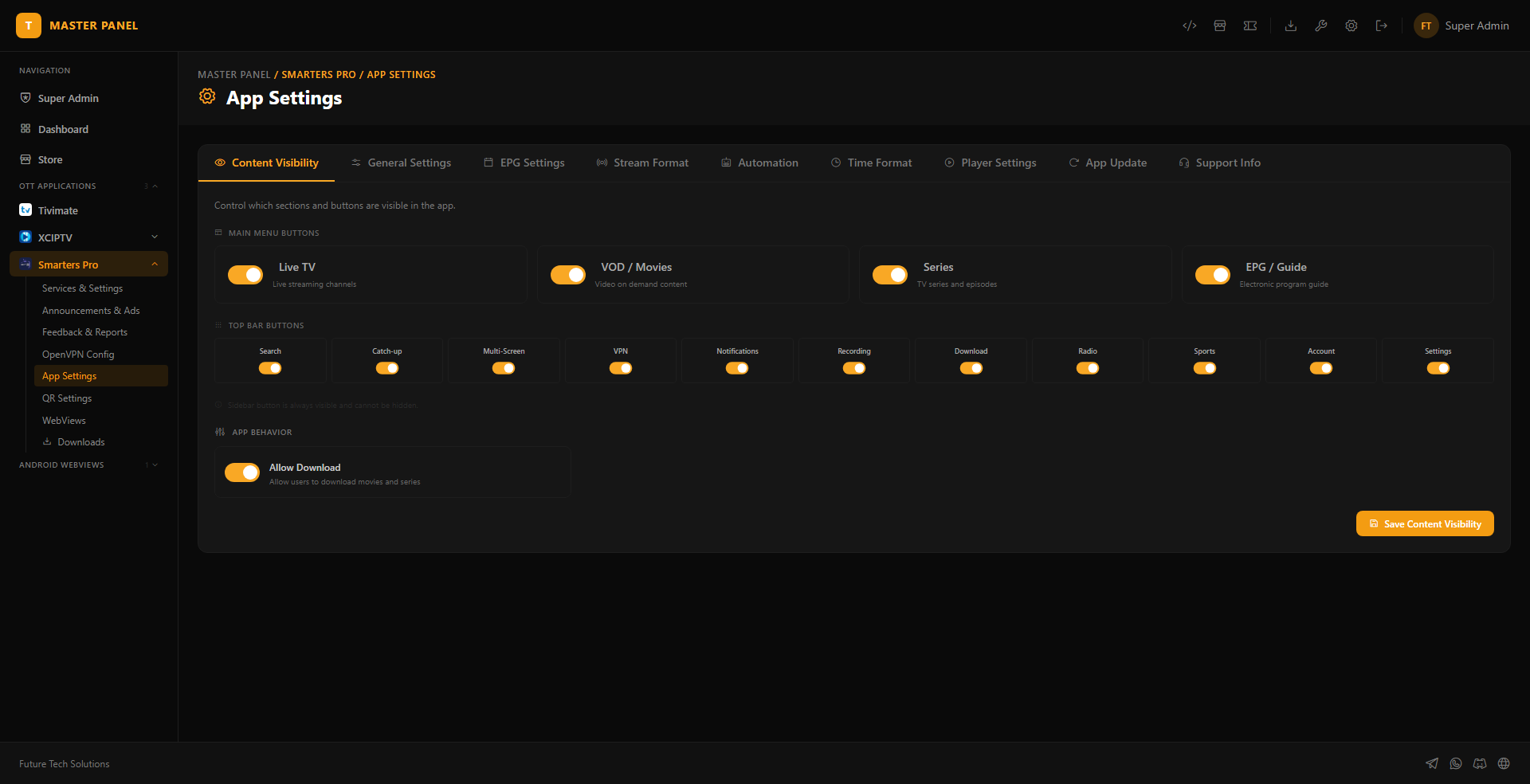Viewport: 1530px width, 784px height.
Task: Toggle the Sports top bar switch
Action: (x=1205, y=368)
